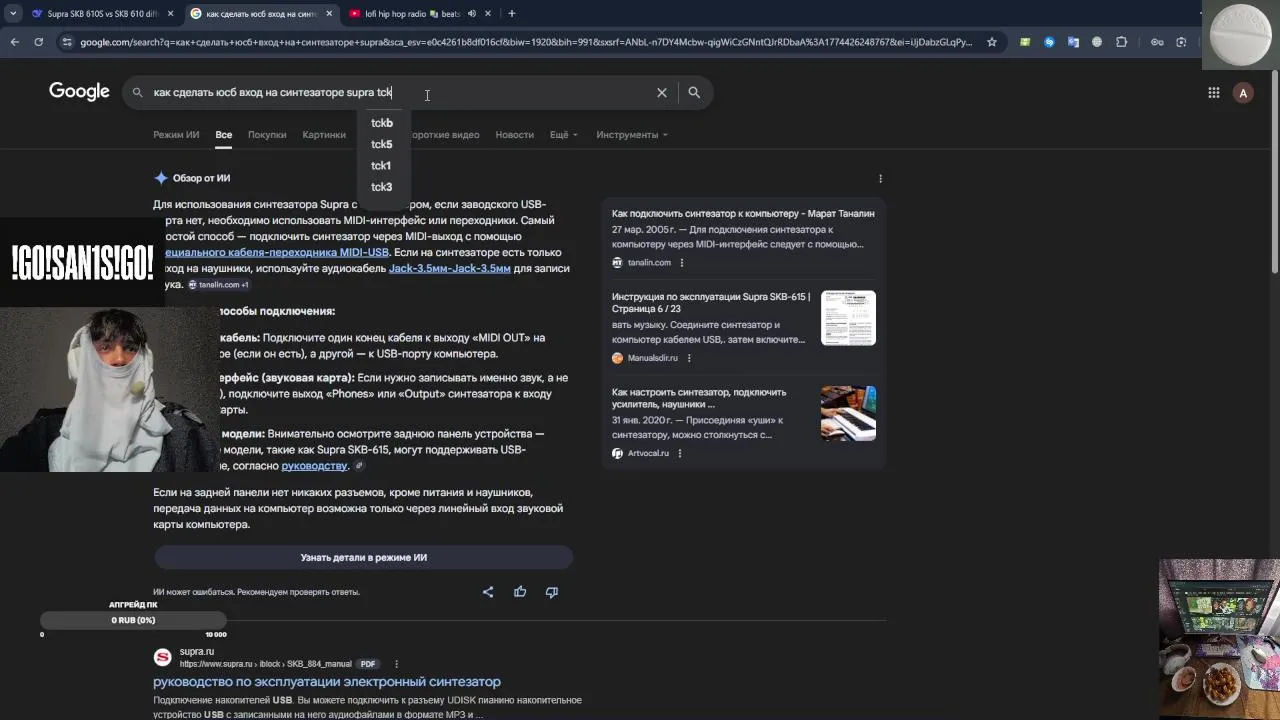Clear the search query with X
This screenshot has height=720, width=1280.
[661, 92]
